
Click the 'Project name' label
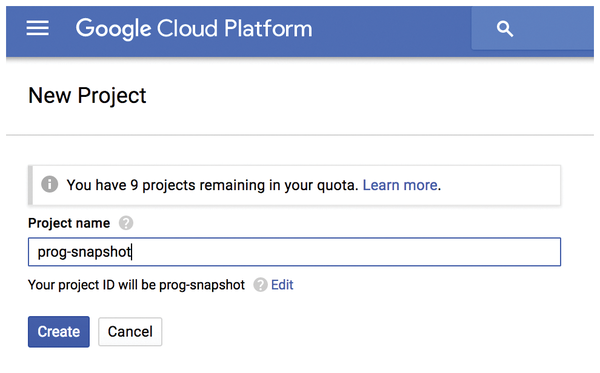click(x=69, y=223)
